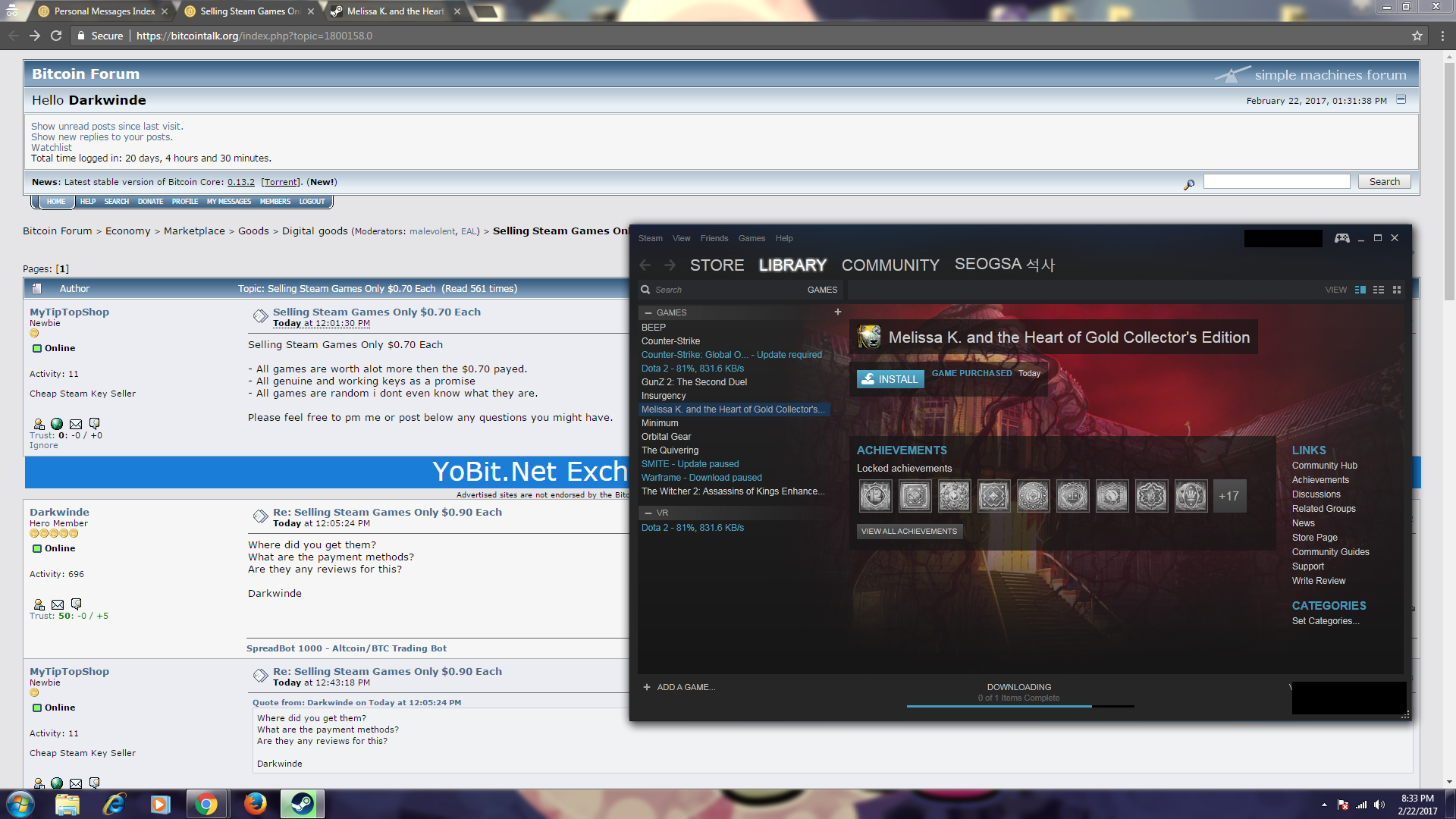1456x819 pixels.
Task: Switch Steam library to grid view icon
Action: (x=1397, y=290)
